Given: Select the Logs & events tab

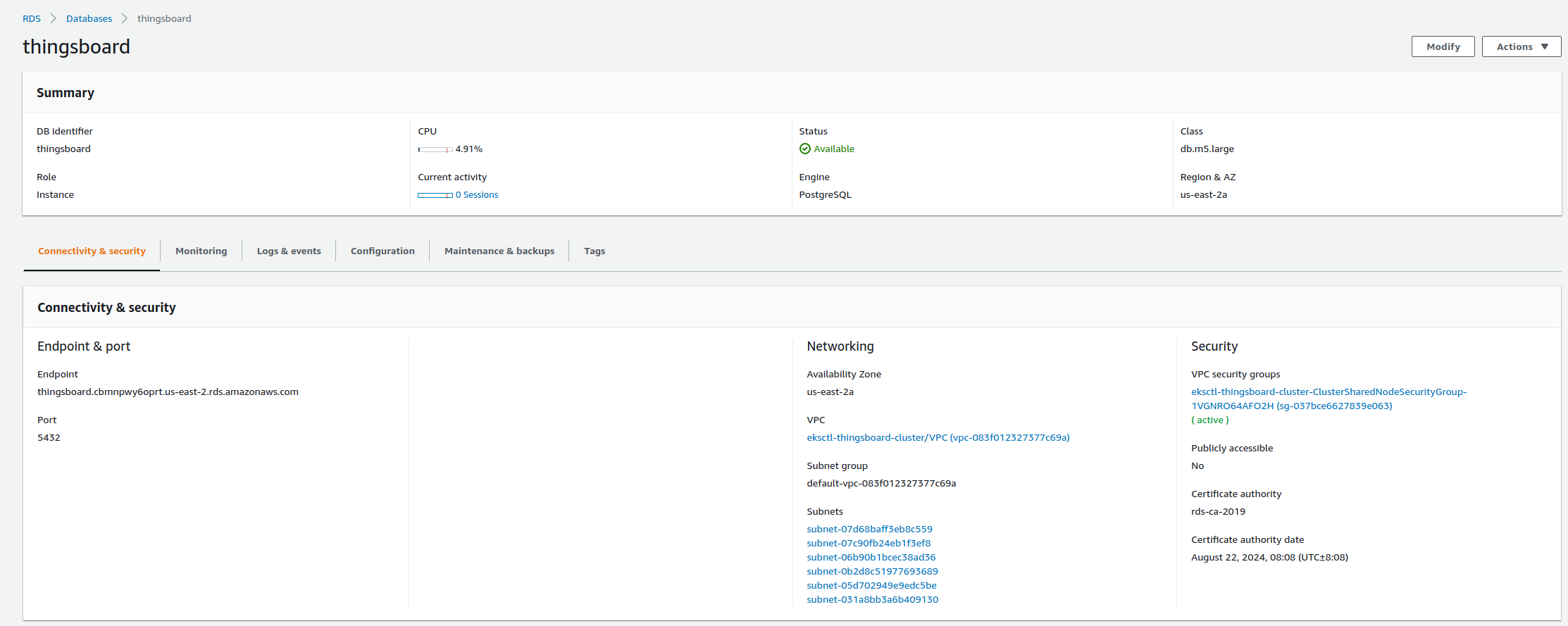Looking at the screenshot, I should (289, 251).
